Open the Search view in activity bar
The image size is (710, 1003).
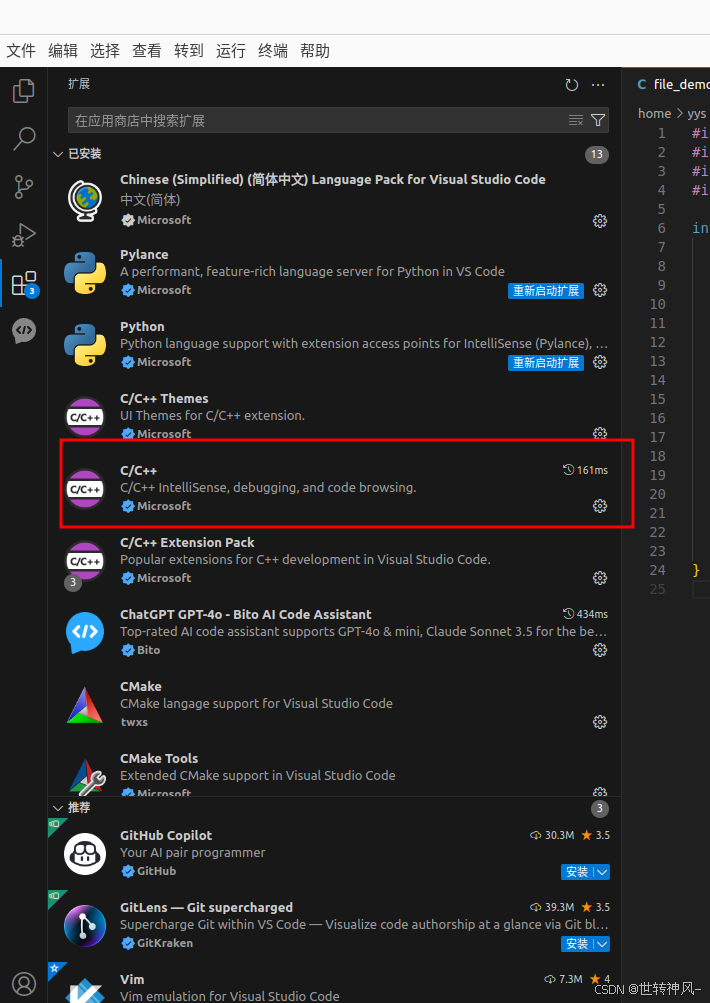tap(24, 138)
